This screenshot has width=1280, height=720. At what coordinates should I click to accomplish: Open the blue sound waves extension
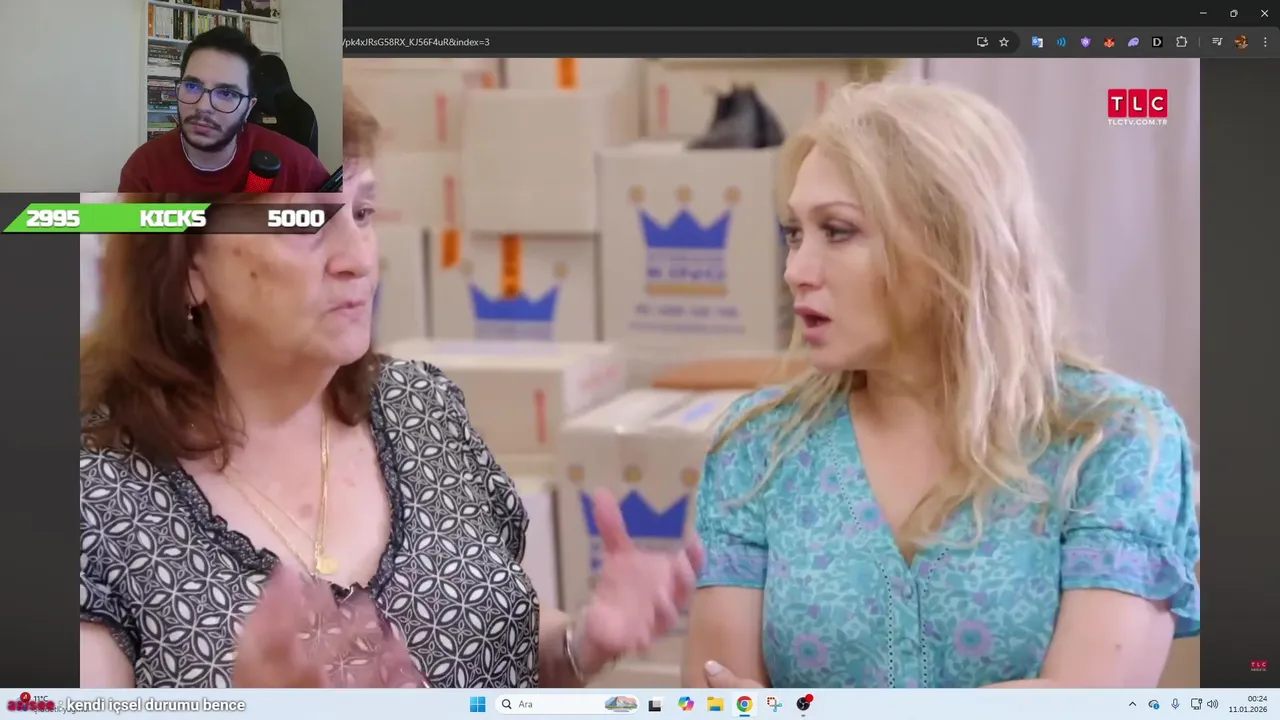click(x=1061, y=42)
